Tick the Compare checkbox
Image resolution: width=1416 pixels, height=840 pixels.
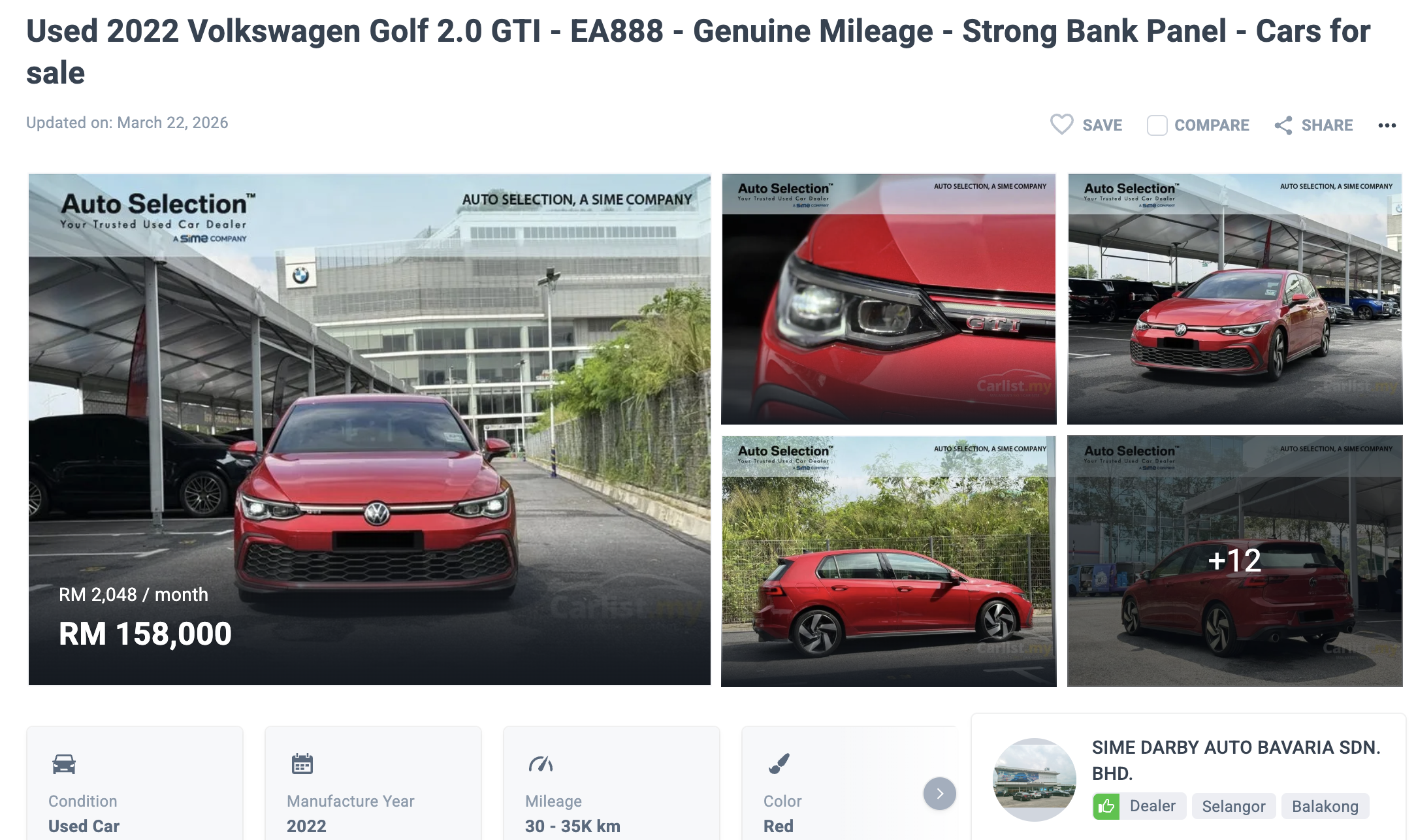[x=1157, y=125]
